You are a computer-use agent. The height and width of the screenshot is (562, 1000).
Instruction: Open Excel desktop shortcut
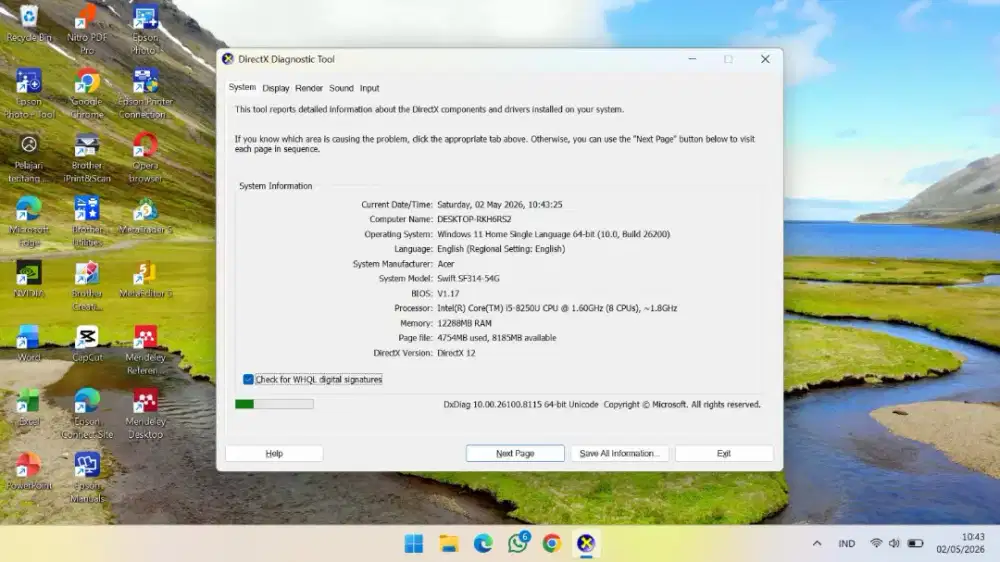coord(29,407)
